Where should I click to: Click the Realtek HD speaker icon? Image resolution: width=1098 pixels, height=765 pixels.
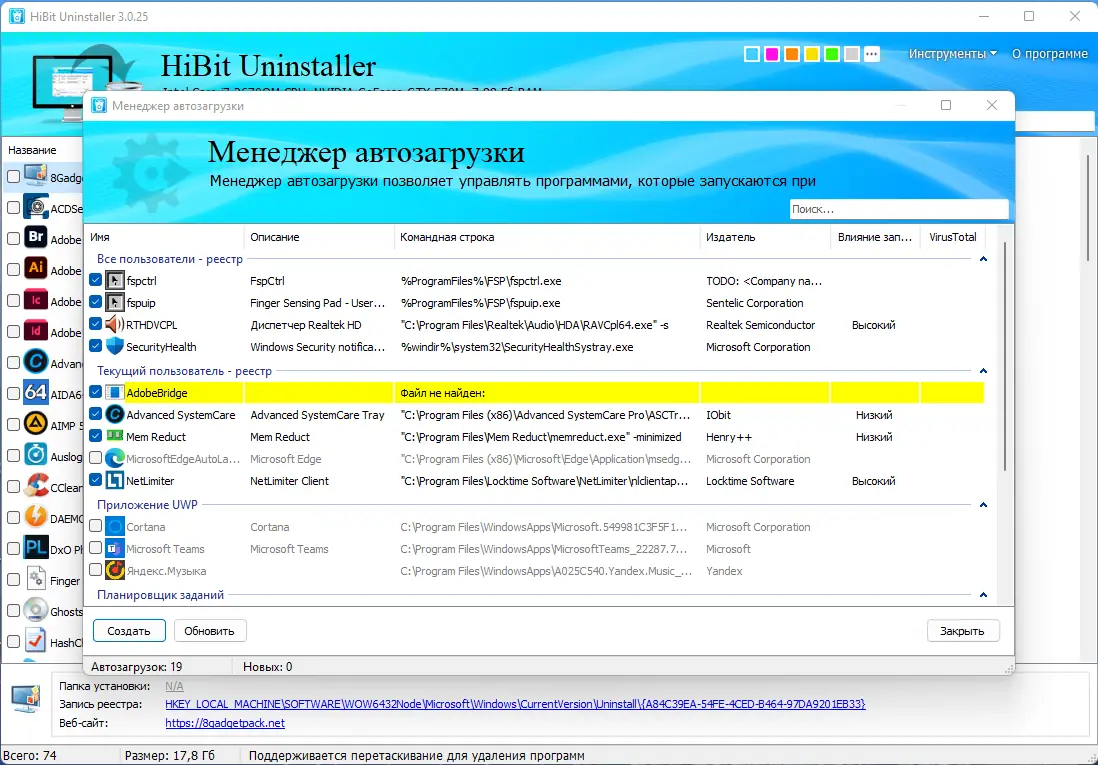(113, 324)
